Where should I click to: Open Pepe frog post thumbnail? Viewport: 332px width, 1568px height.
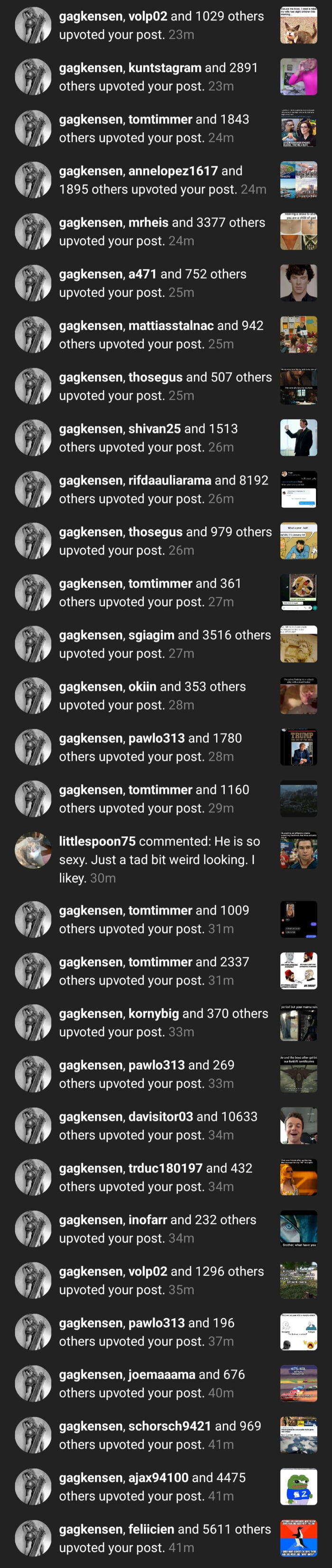(298, 1487)
